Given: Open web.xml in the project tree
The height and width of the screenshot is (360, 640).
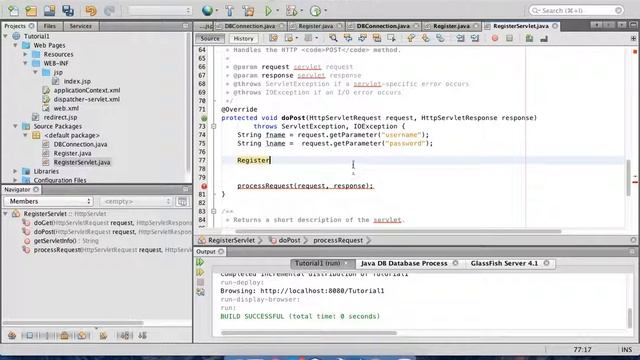Looking at the screenshot, I should click(66, 108).
